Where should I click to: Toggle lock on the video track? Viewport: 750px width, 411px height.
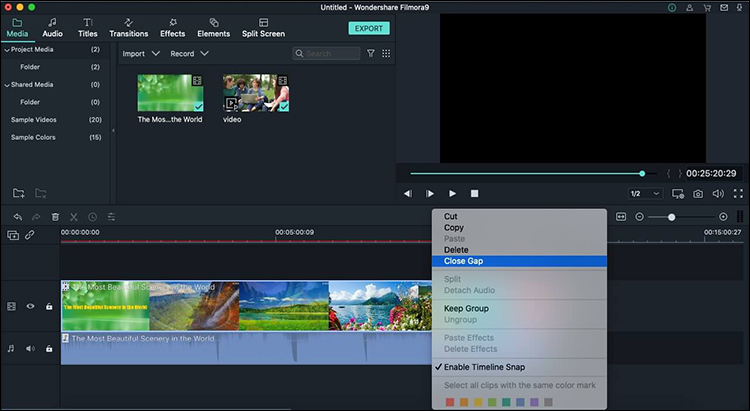[49, 306]
